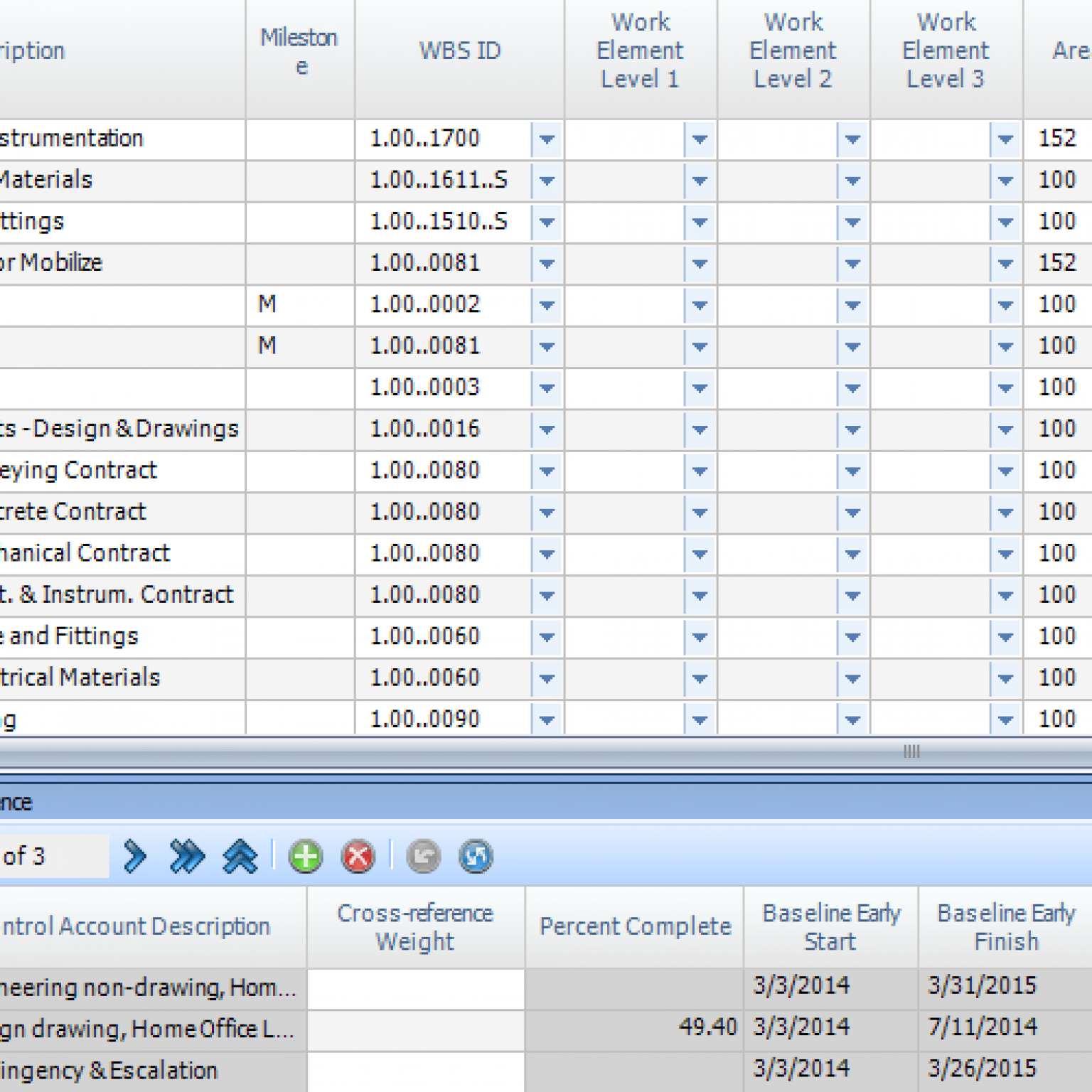Click Control Account Description header
This screenshot has width=1092, height=1092.
153,927
